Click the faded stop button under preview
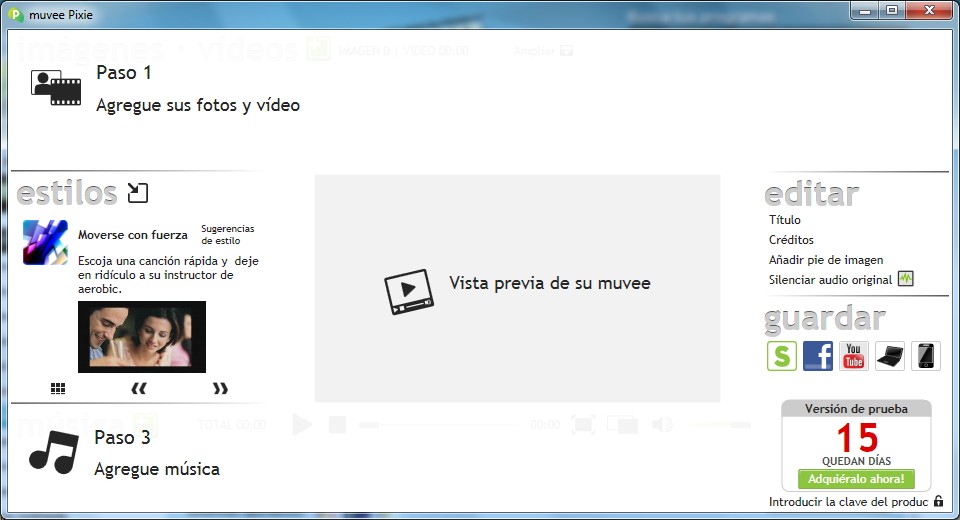 click(337, 424)
